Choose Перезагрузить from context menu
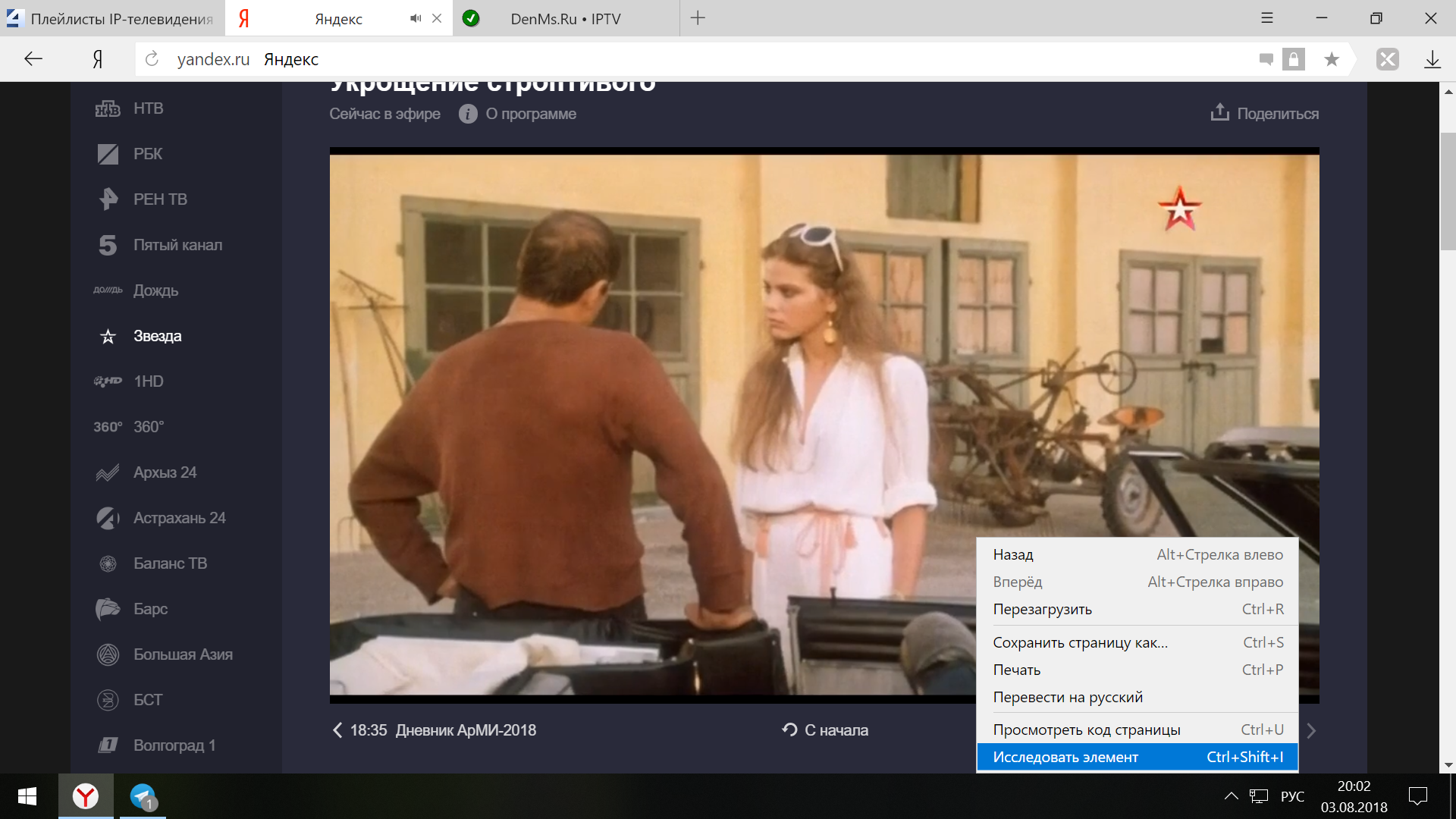The width and height of the screenshot is (1456, 819). tap(1042, 609)
